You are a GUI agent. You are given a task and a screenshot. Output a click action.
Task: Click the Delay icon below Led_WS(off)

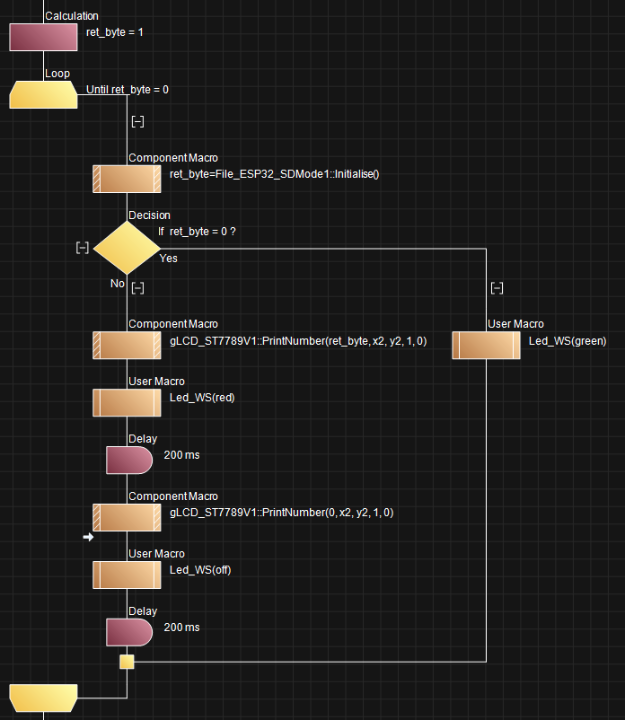point(128,632)
